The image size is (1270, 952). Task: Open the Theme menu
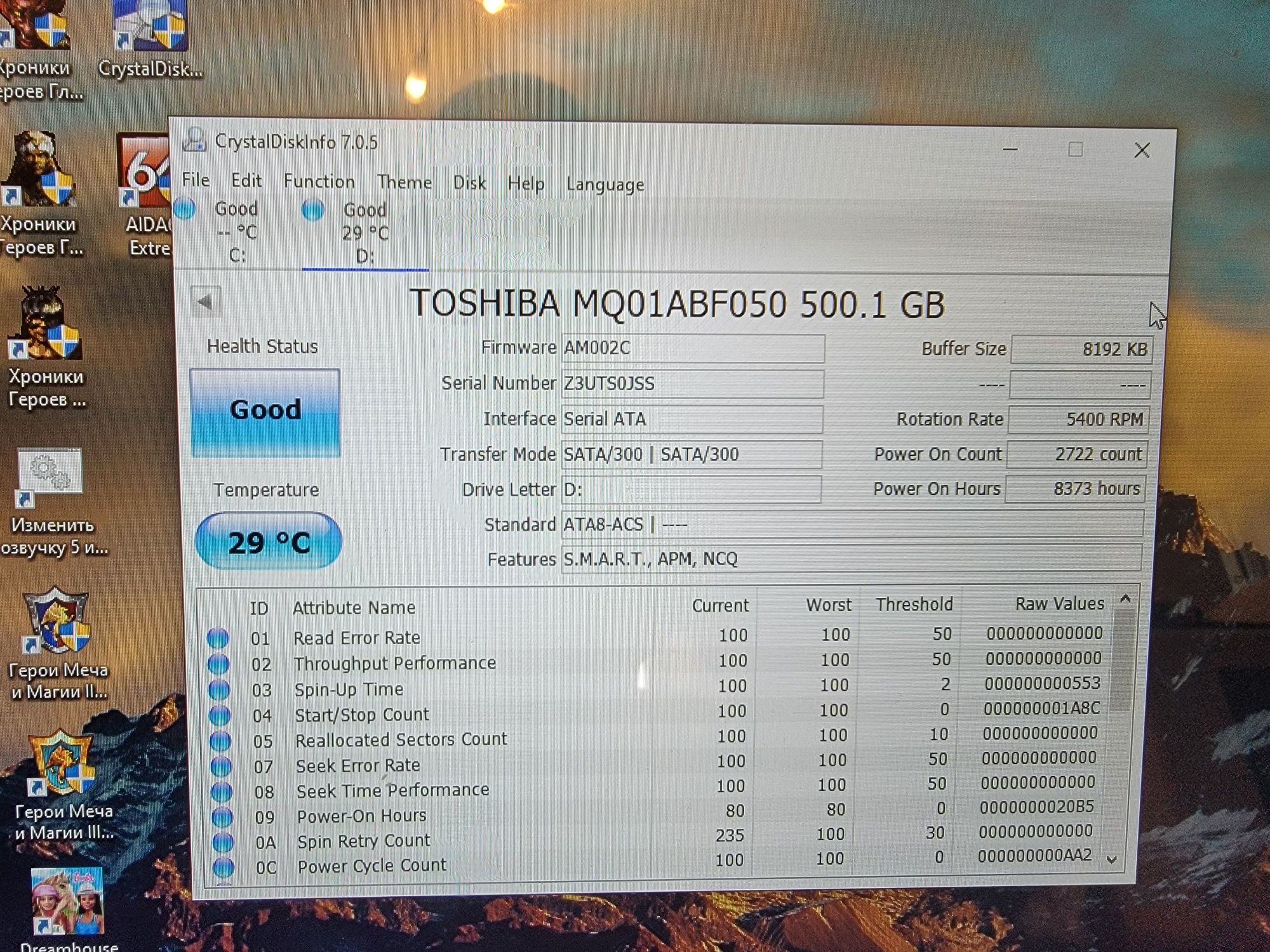click(x=404, y=182)
